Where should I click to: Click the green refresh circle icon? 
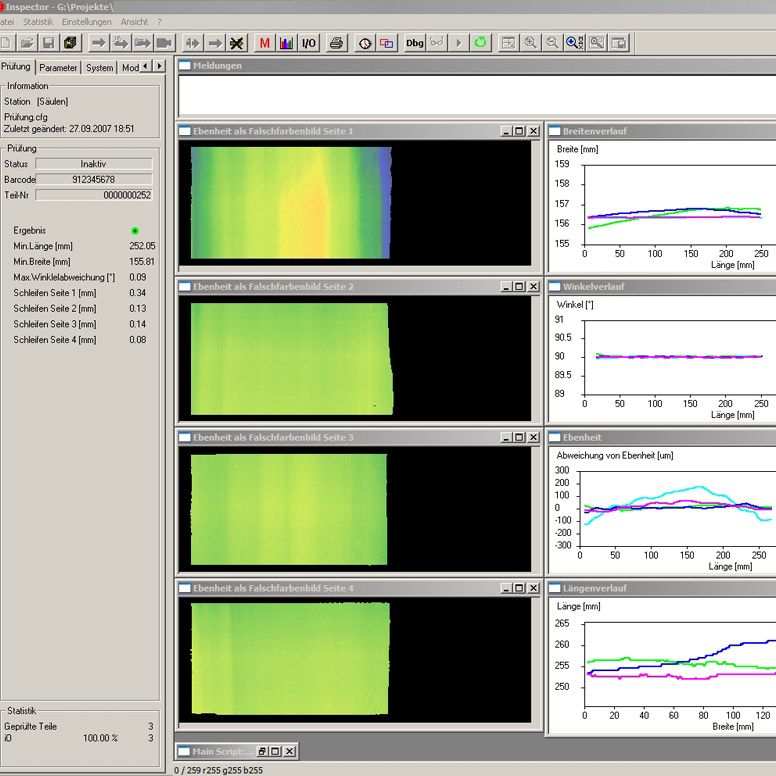(480, 43)
